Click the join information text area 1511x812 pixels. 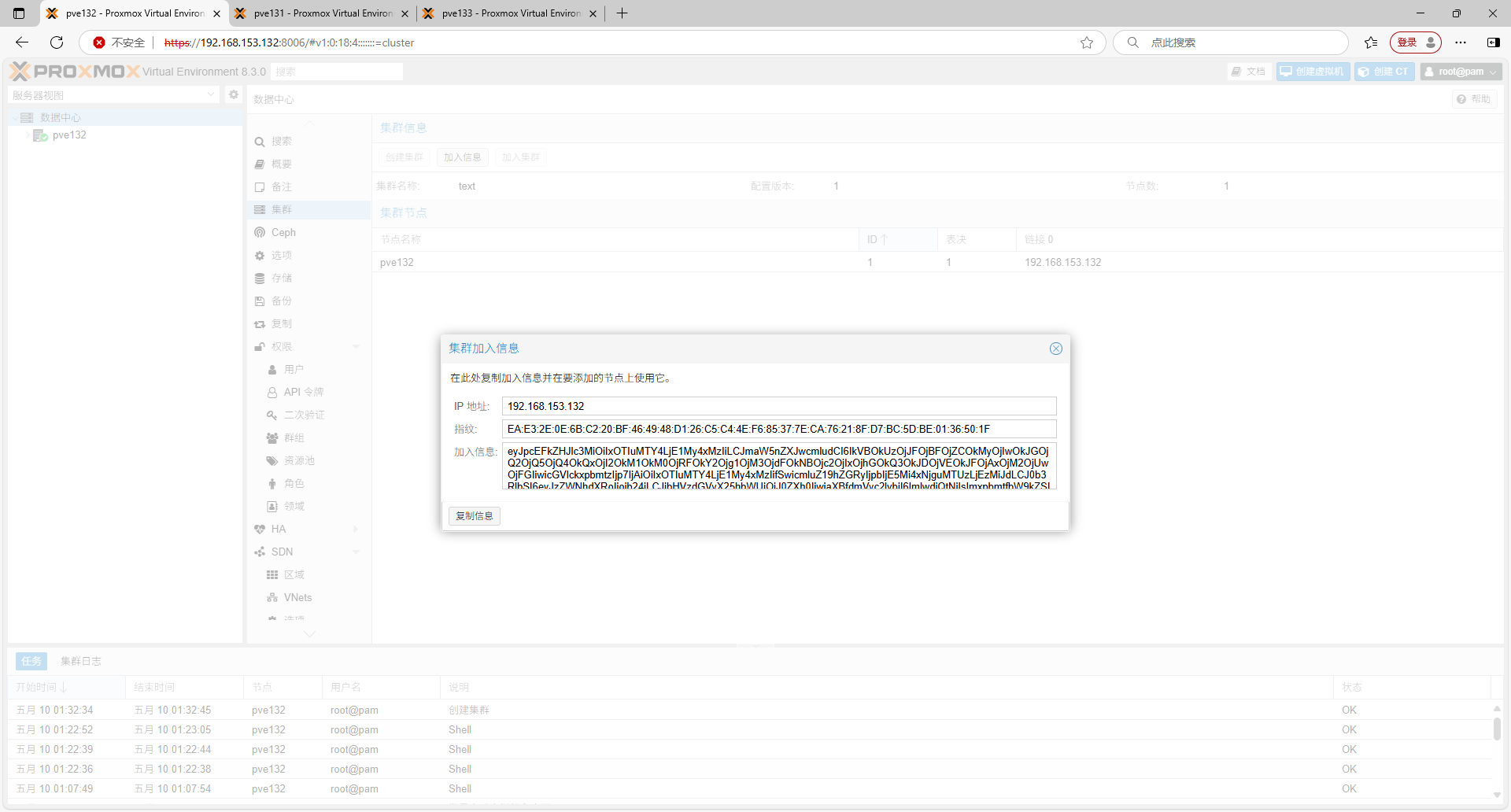[x=779, y=466]
